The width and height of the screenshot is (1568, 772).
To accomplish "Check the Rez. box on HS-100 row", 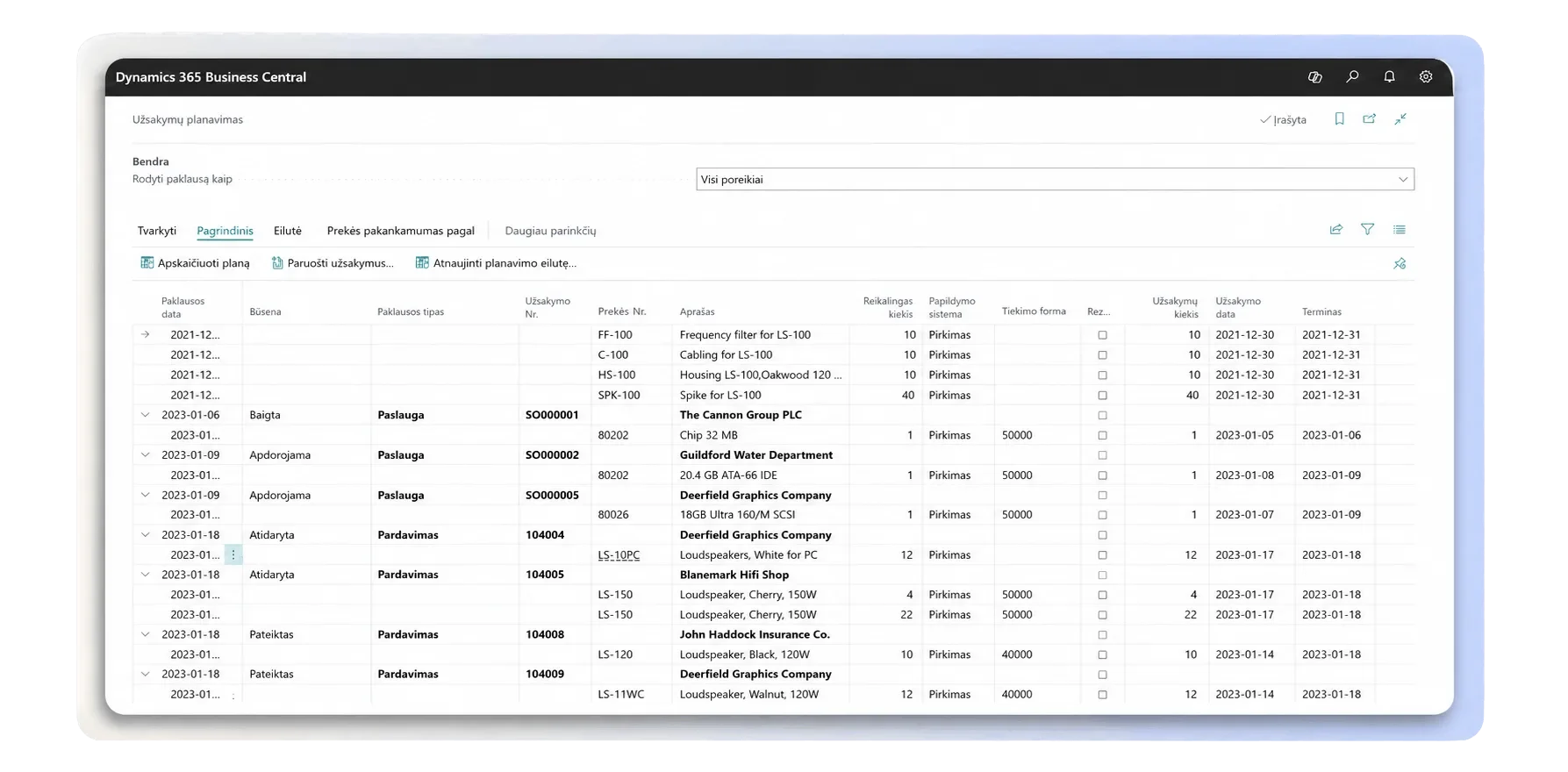I will [1103, 375].
